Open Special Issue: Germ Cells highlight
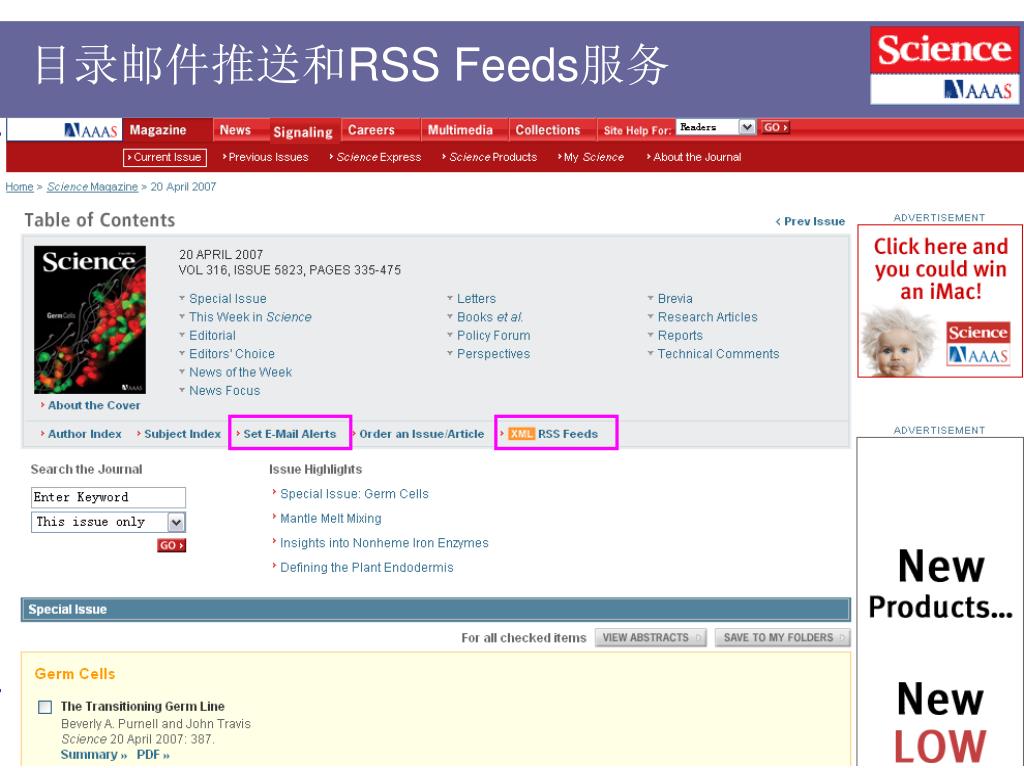Image resolution: width=1024 pixels, height=768 pixels. (354, 494)
